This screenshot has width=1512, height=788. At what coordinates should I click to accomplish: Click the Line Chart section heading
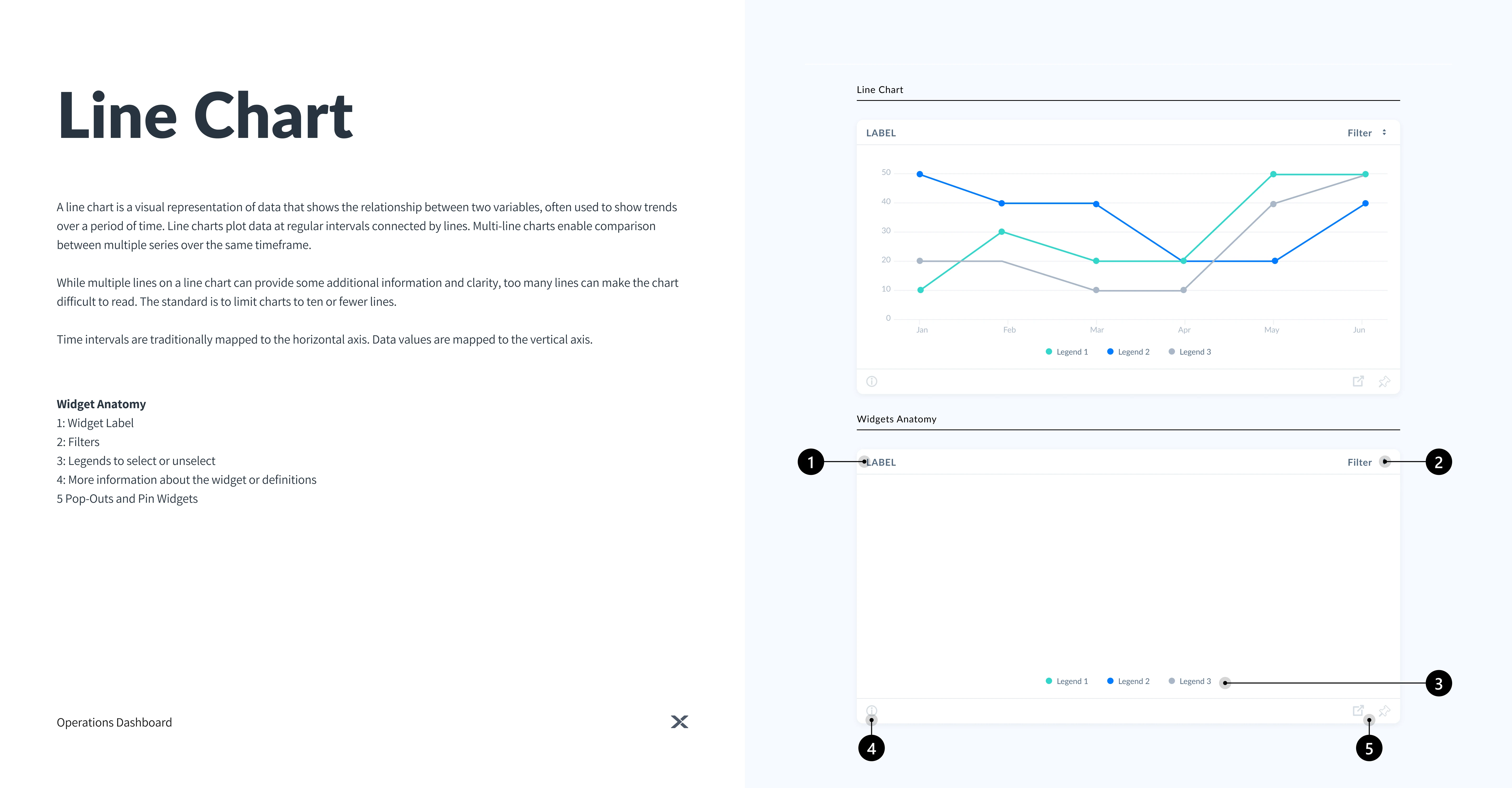click(x=879, y=90)
